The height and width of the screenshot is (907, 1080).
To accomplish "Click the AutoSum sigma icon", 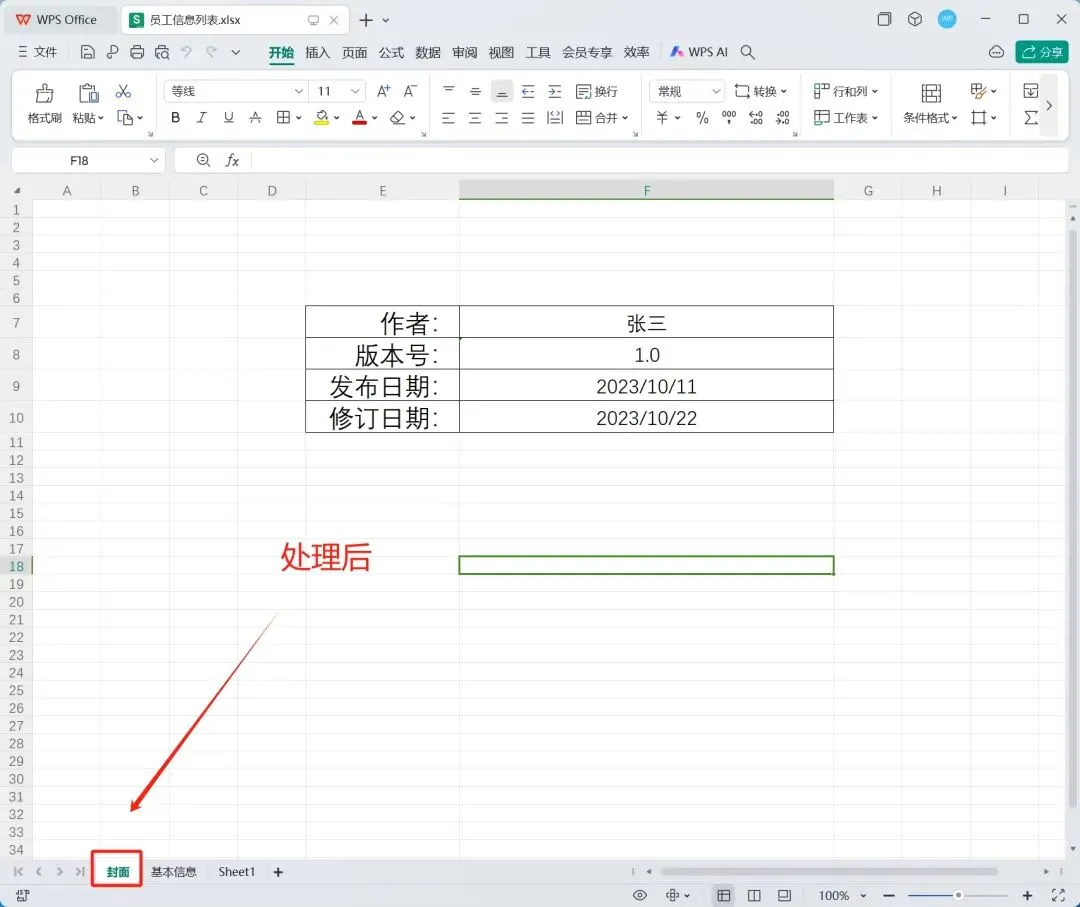I will click(1030, 118).
